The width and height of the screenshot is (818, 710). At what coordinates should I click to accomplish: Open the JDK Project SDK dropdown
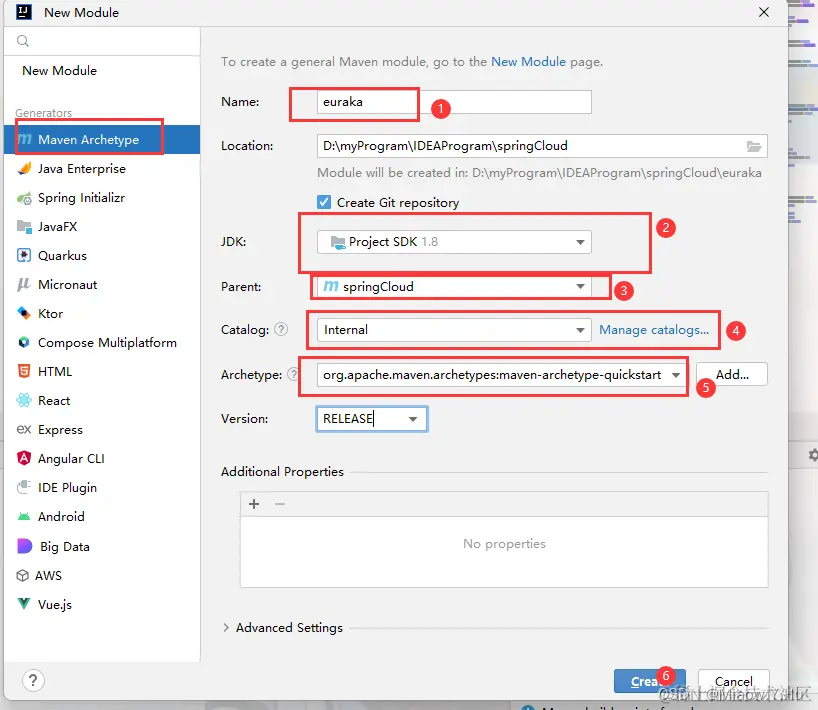point(454,242)
